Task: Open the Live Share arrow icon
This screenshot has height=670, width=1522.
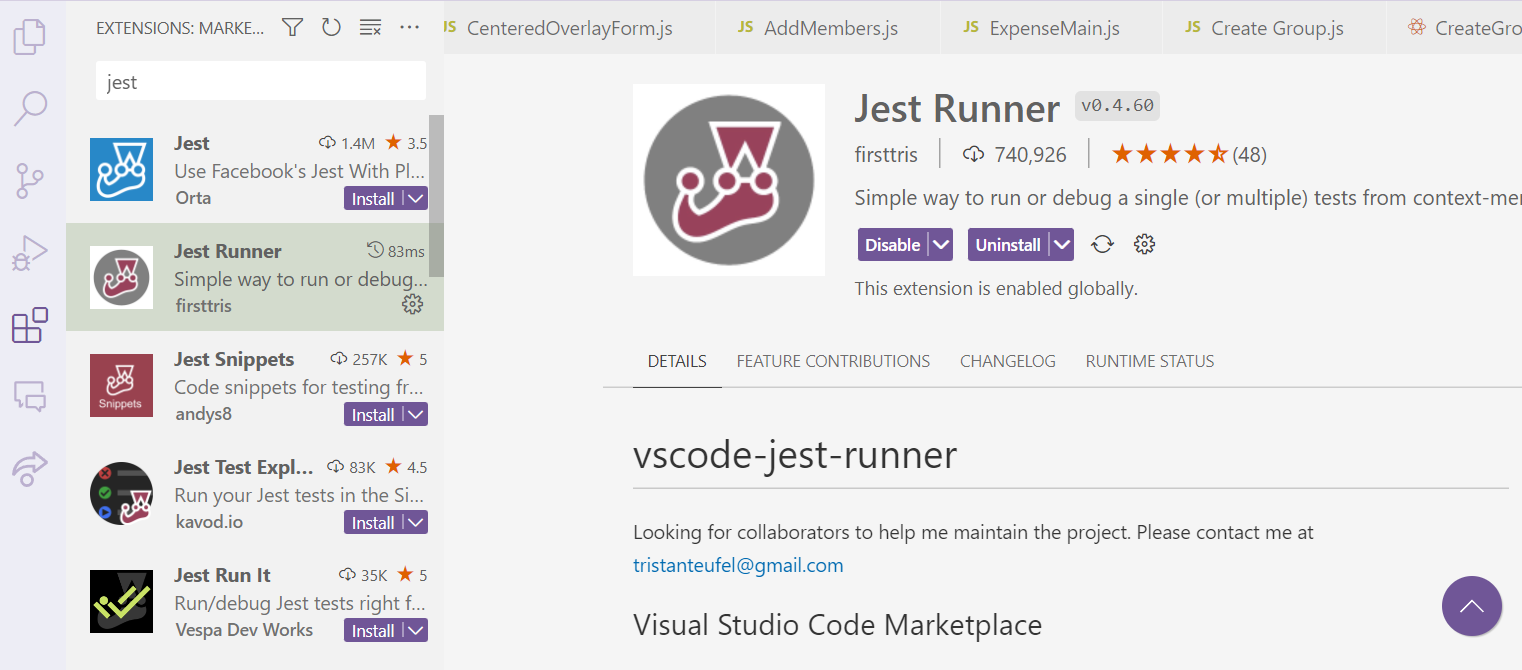Action: 30,468
